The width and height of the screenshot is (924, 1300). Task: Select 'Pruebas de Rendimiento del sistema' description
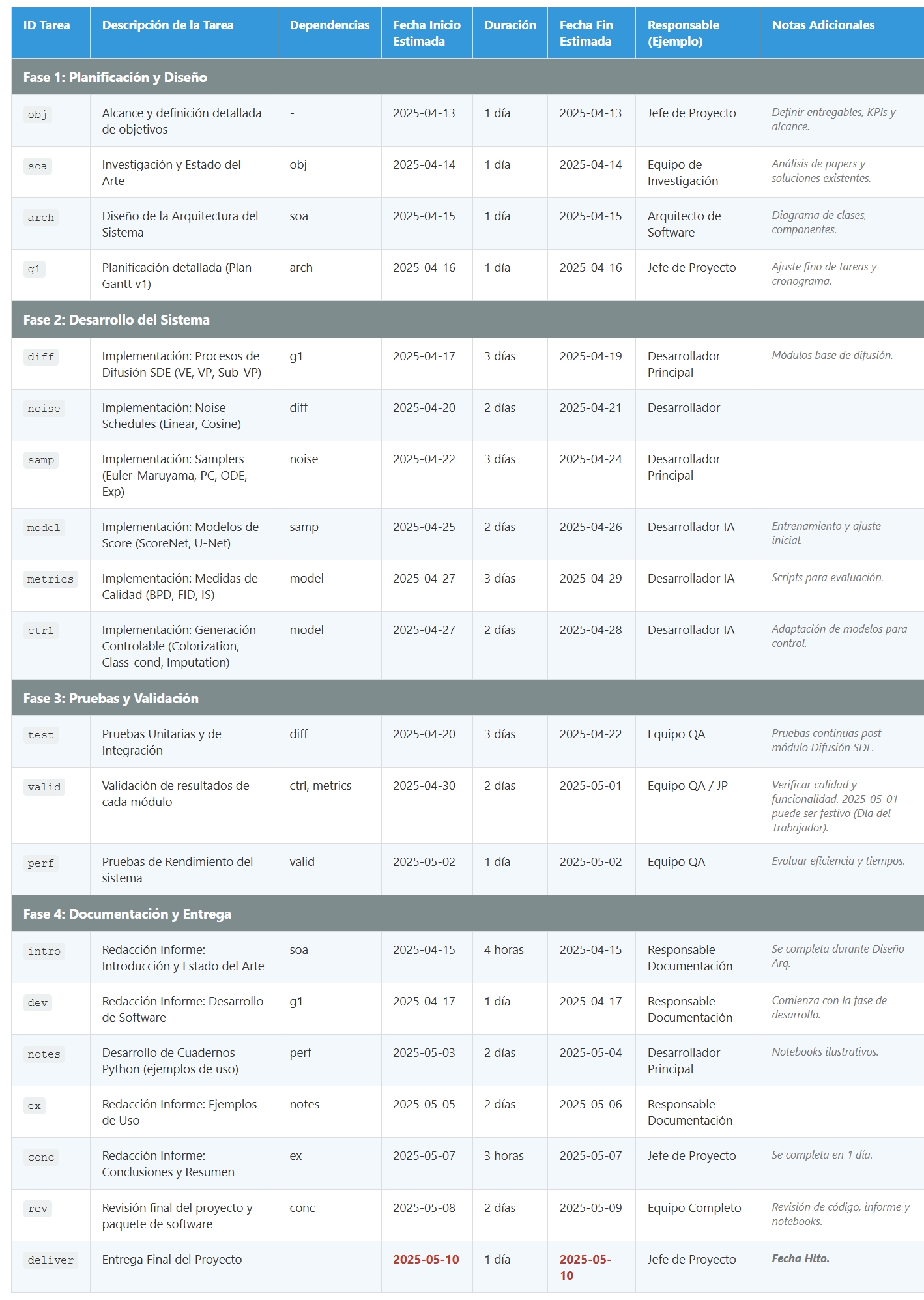click(177, 870)
